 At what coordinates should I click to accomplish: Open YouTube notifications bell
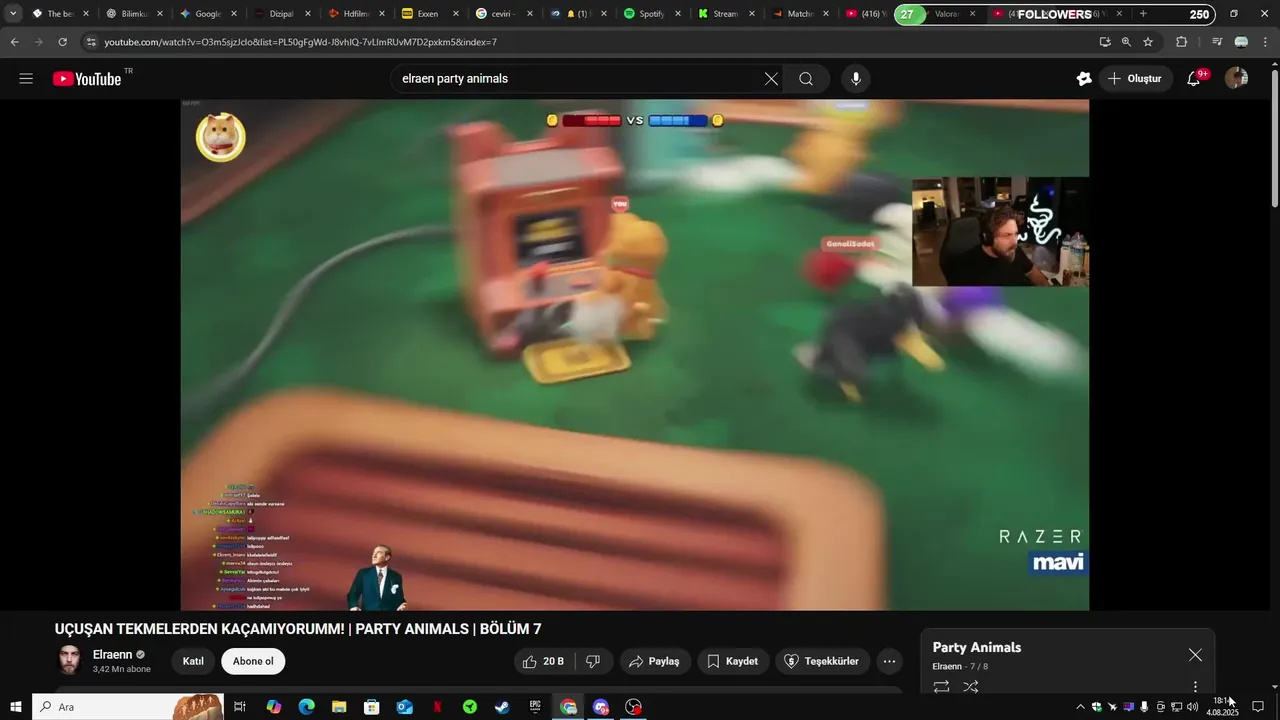1194,79
